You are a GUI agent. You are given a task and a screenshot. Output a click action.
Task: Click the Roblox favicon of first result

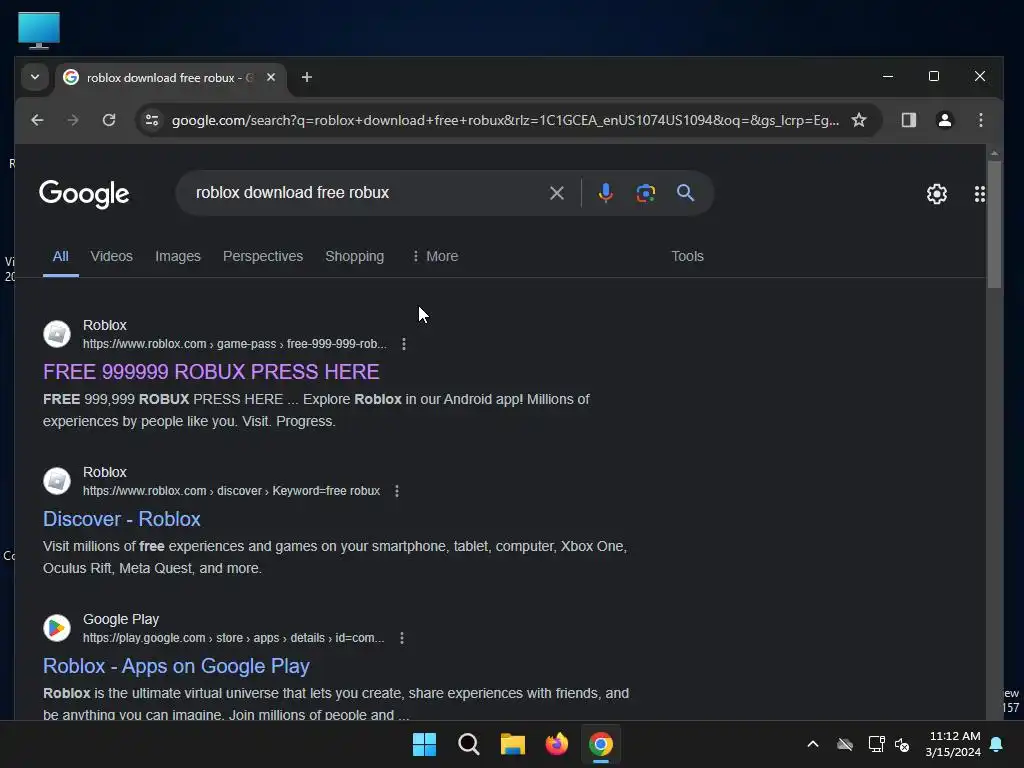57,334
